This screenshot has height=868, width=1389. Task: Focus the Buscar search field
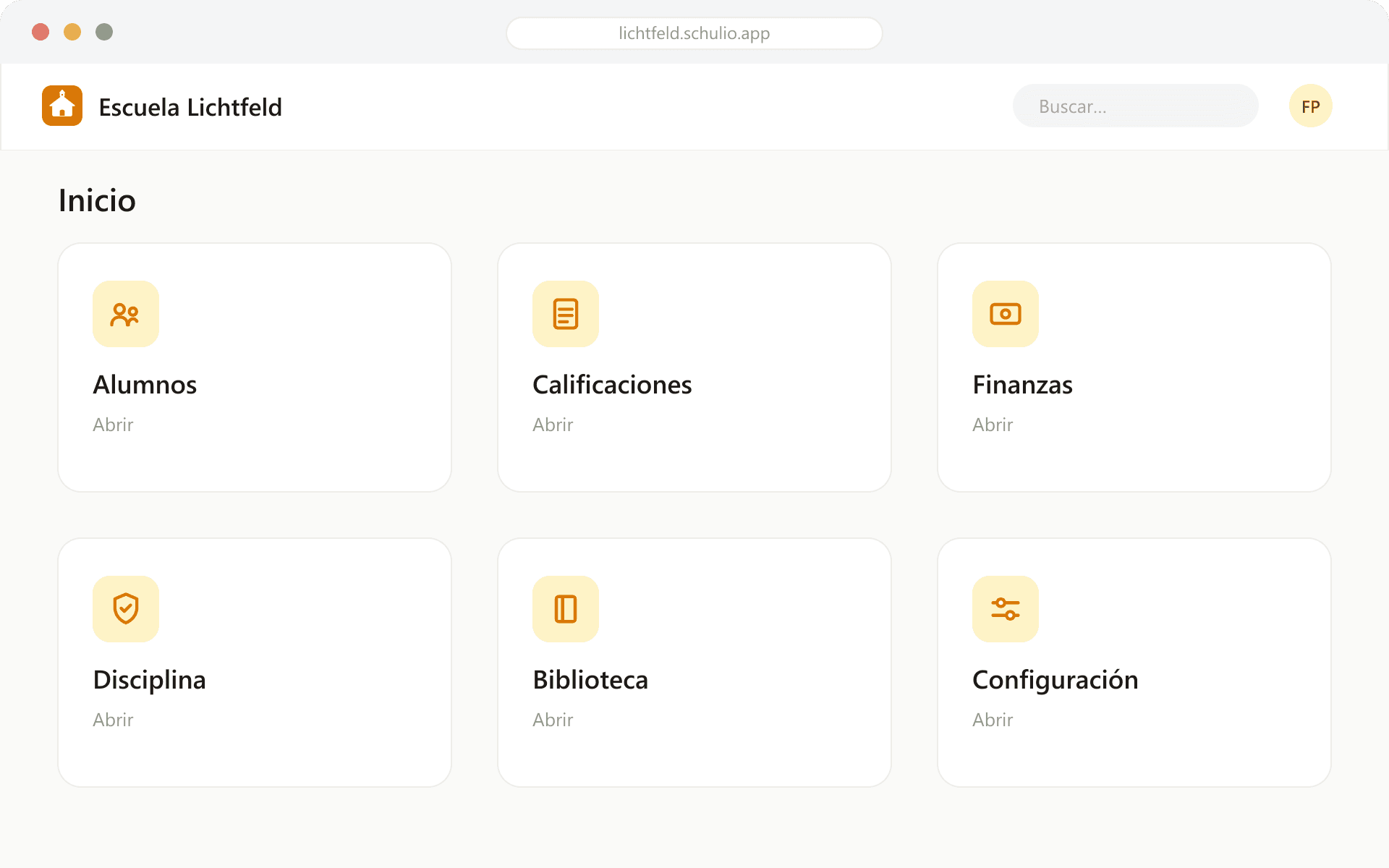(1136, 106)
